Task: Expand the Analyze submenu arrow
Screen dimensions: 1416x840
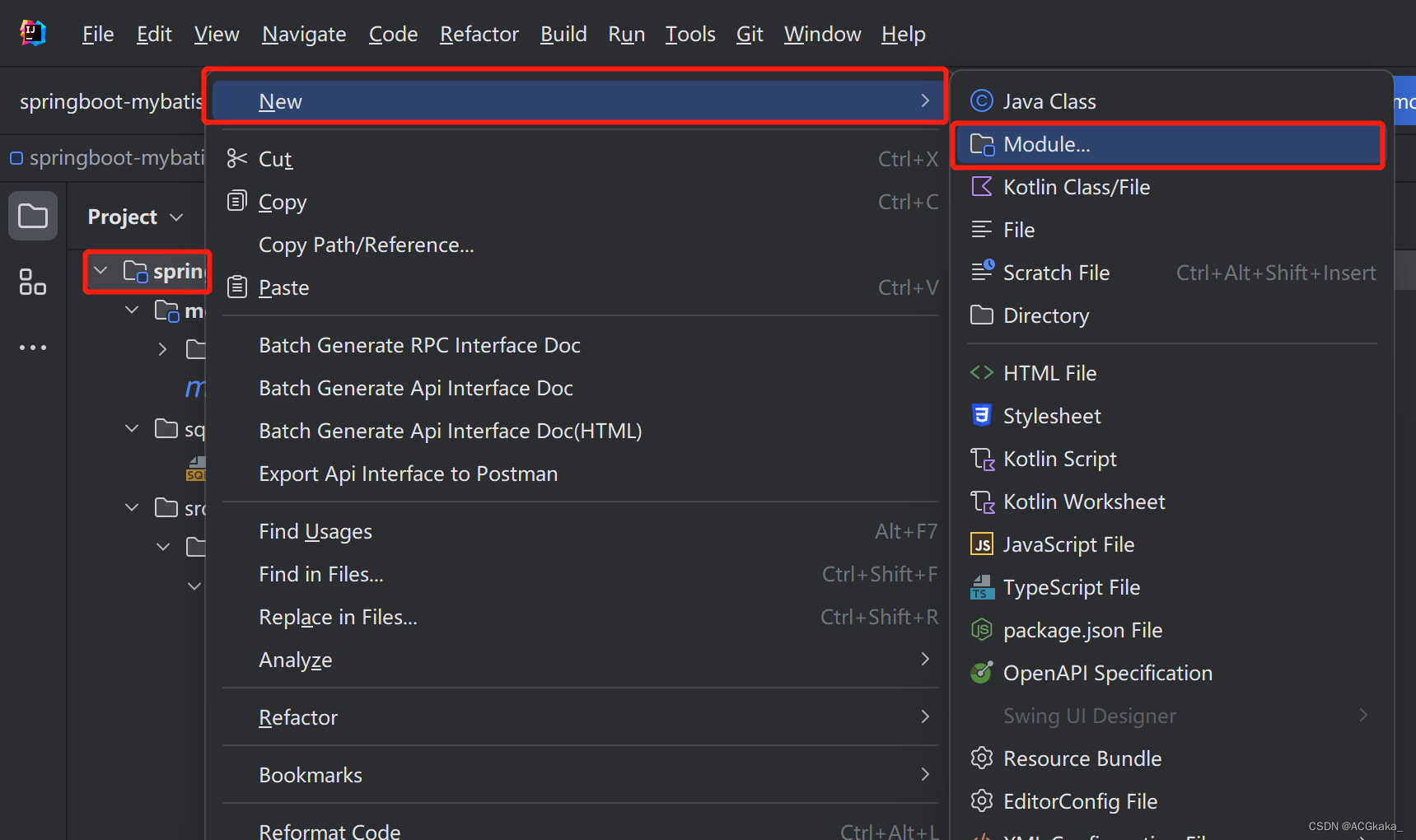Action: pyautogui.click(x=925, y=659)
